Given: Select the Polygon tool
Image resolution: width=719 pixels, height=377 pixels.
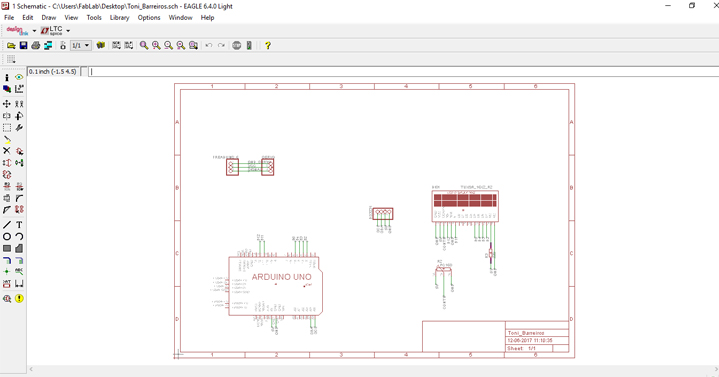Looking at the screenshot, I should 19,249.
